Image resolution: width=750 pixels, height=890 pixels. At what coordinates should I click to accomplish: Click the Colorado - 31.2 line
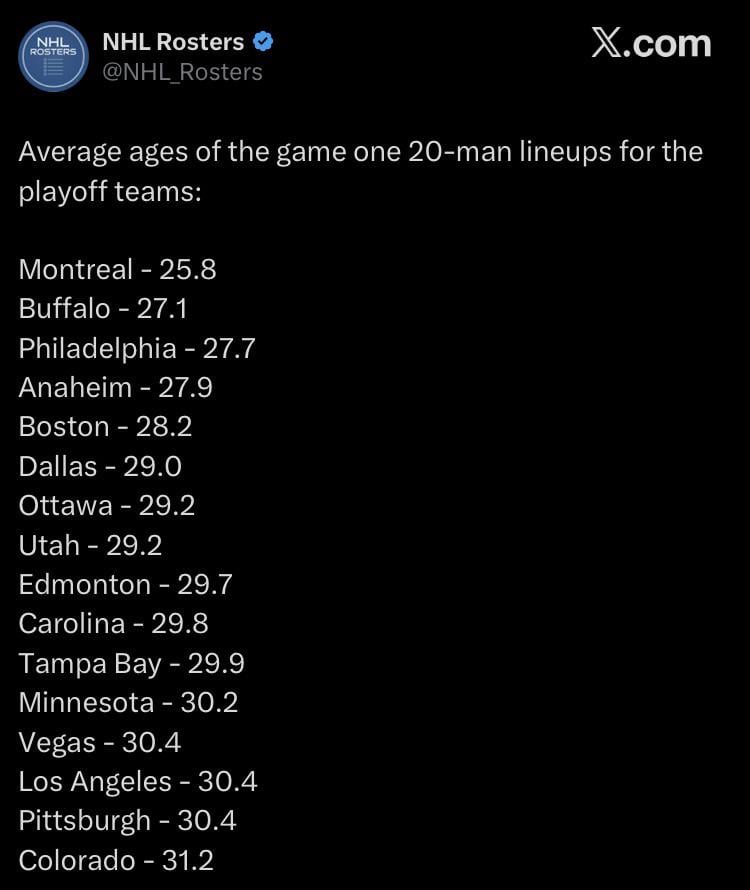116,860
